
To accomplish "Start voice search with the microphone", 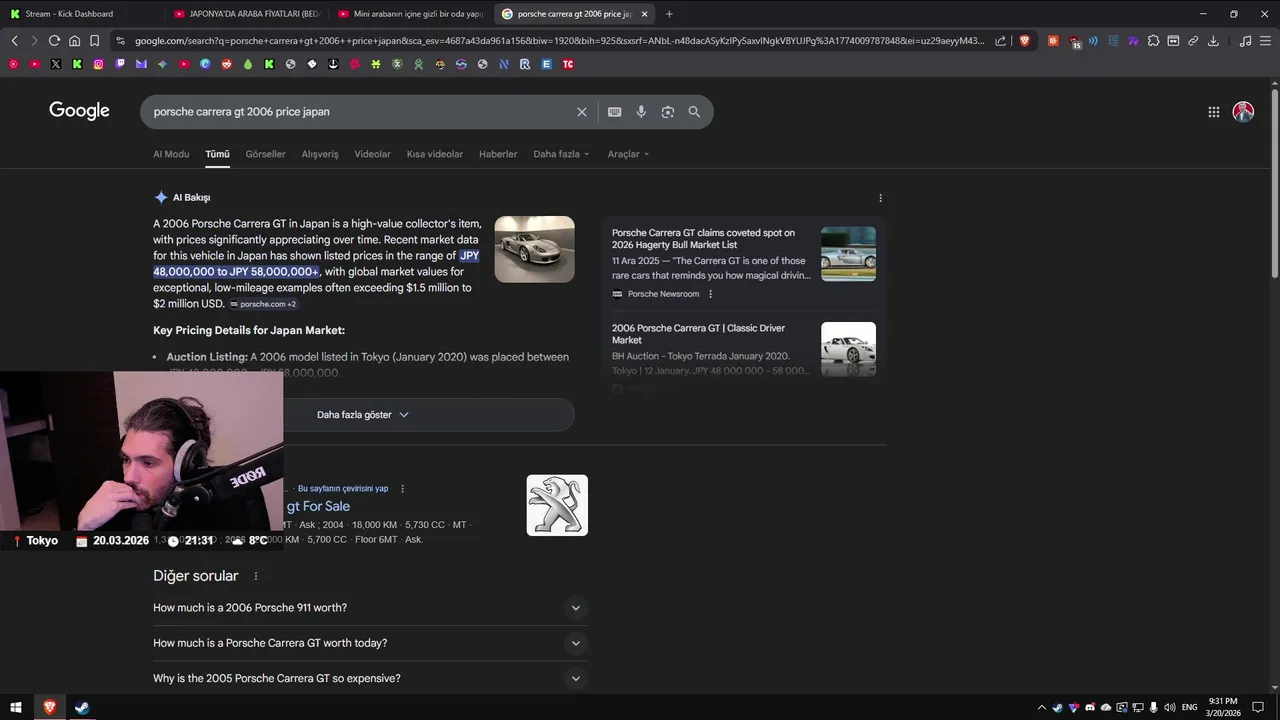I will (x=641, y=112).
